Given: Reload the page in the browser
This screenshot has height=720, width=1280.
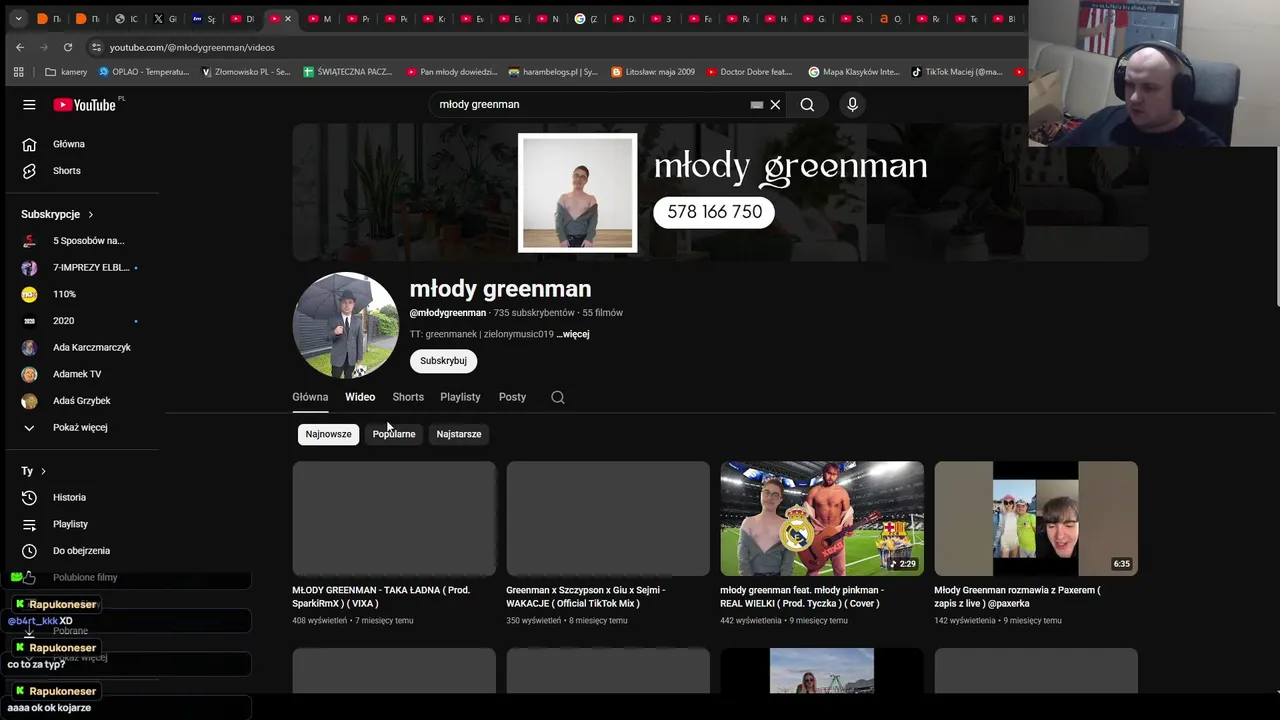Looking at the screenshot, I should 68,47.
